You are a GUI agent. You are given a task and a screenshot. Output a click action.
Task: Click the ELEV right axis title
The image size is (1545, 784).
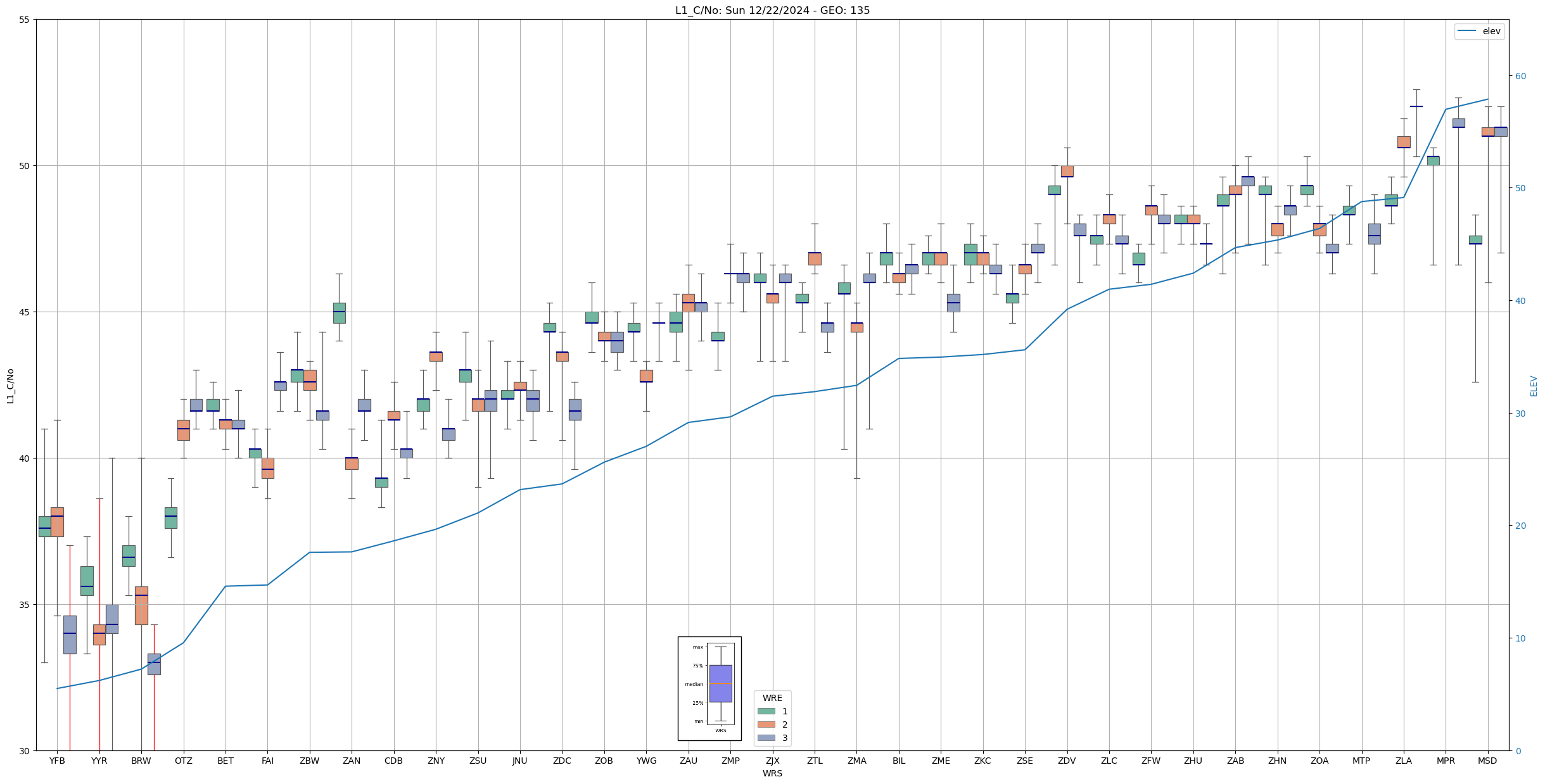point(1534,386)
